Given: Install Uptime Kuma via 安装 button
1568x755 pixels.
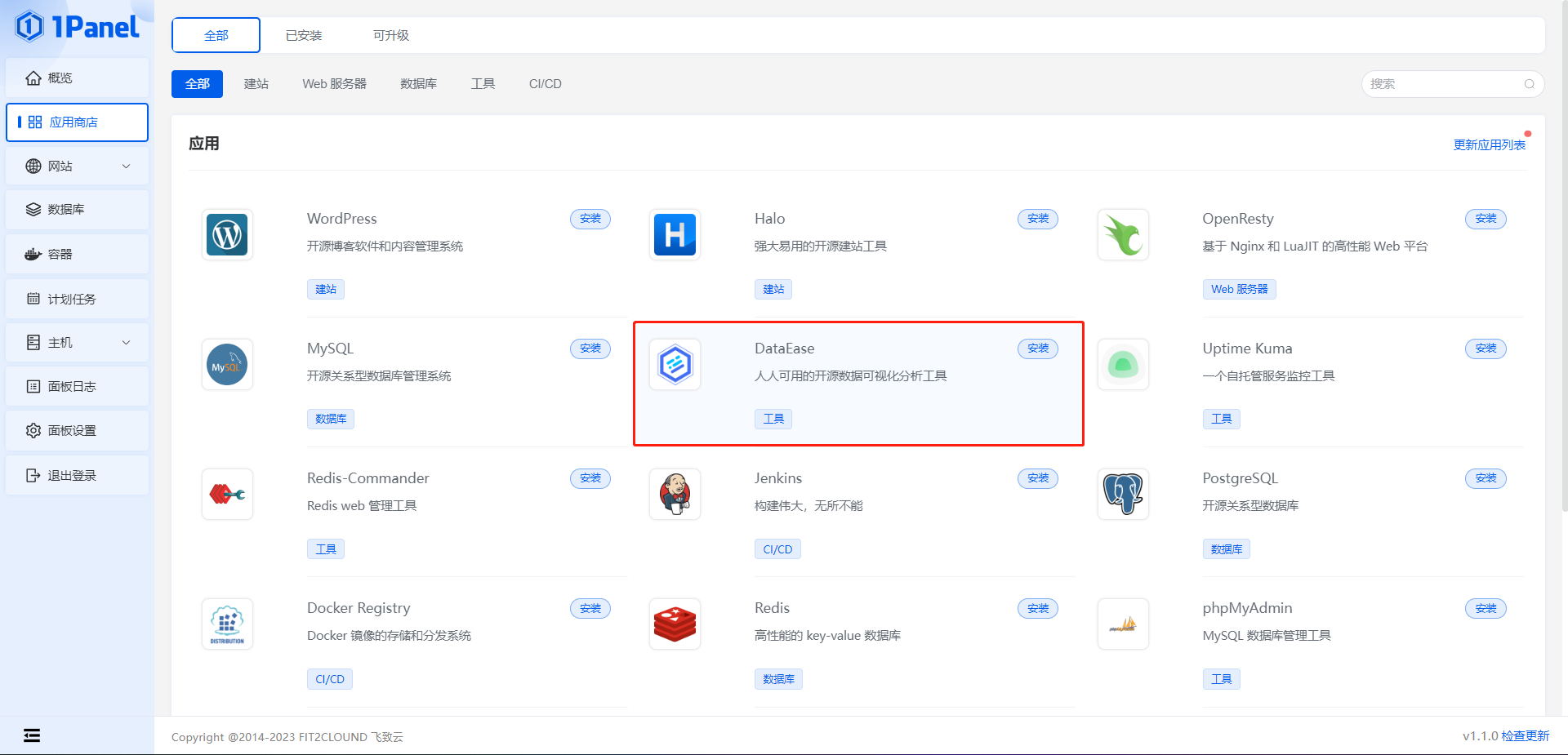Looking at the screenshot, I should pos(1486,349).
